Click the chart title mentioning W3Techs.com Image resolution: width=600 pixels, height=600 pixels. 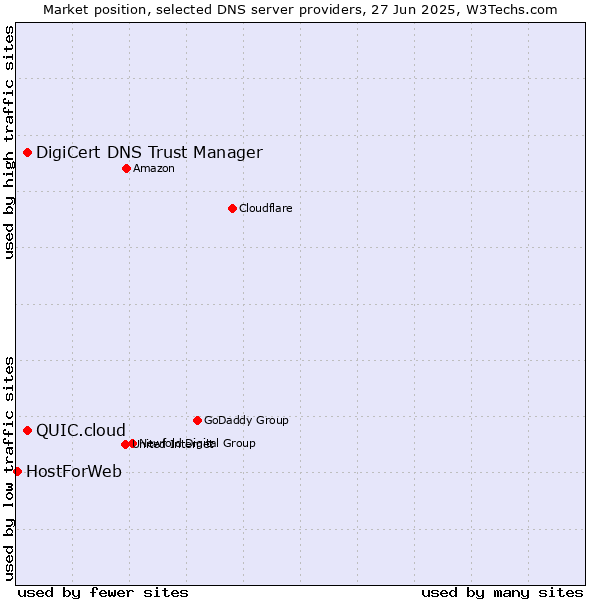[300, 10]
